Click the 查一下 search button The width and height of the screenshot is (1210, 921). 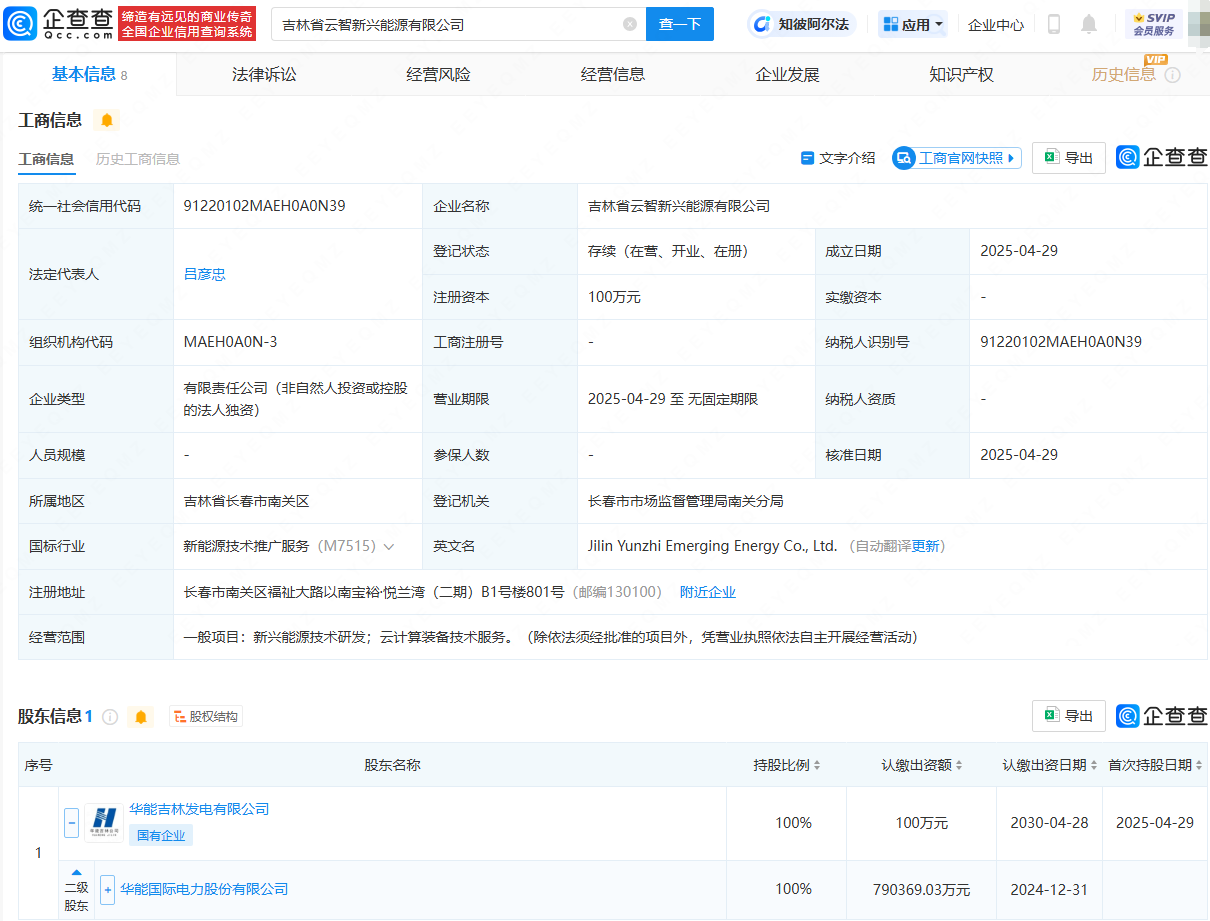pyautogui.click(x=680, y=24)
